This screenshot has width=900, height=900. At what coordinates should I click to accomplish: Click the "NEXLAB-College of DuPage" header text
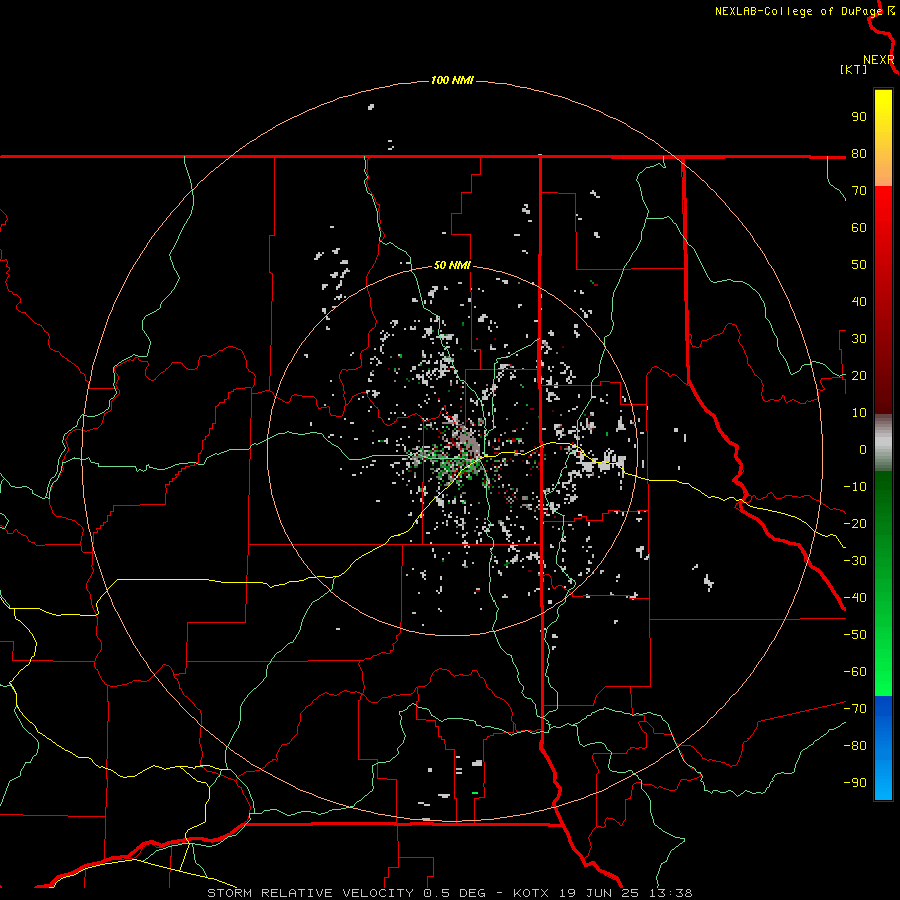(798, 11)
